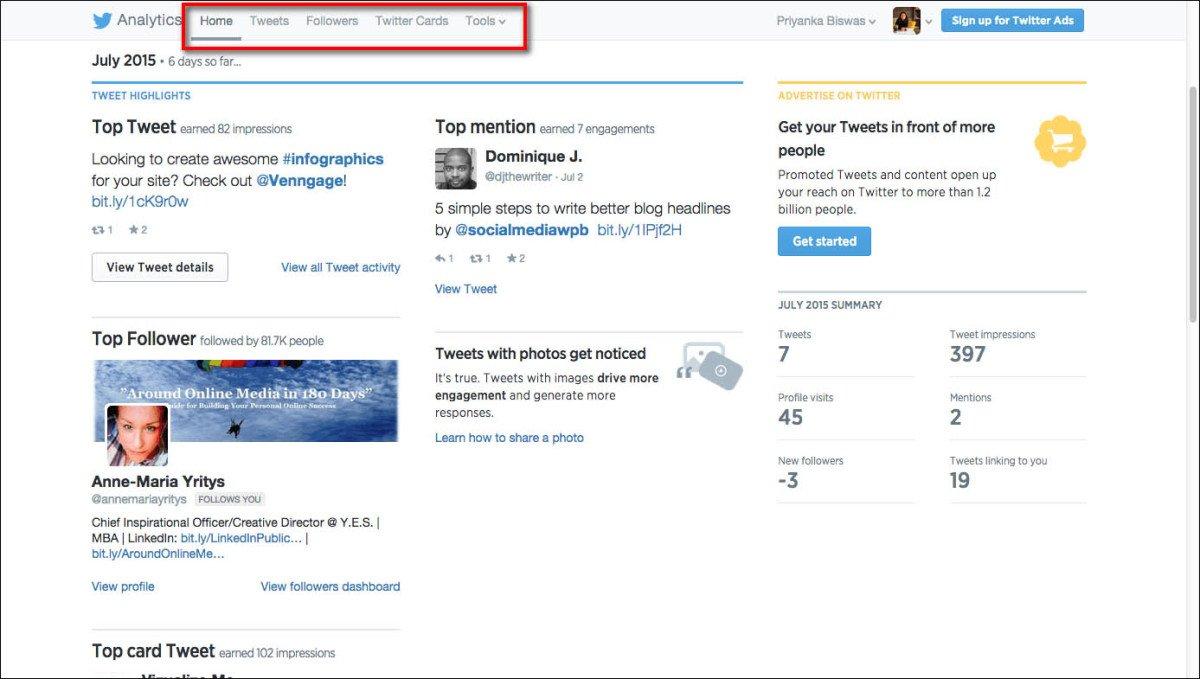Open the bit.ly/1cK9r0w link
The image size is (1200, 679).
(x=140, y=202)
